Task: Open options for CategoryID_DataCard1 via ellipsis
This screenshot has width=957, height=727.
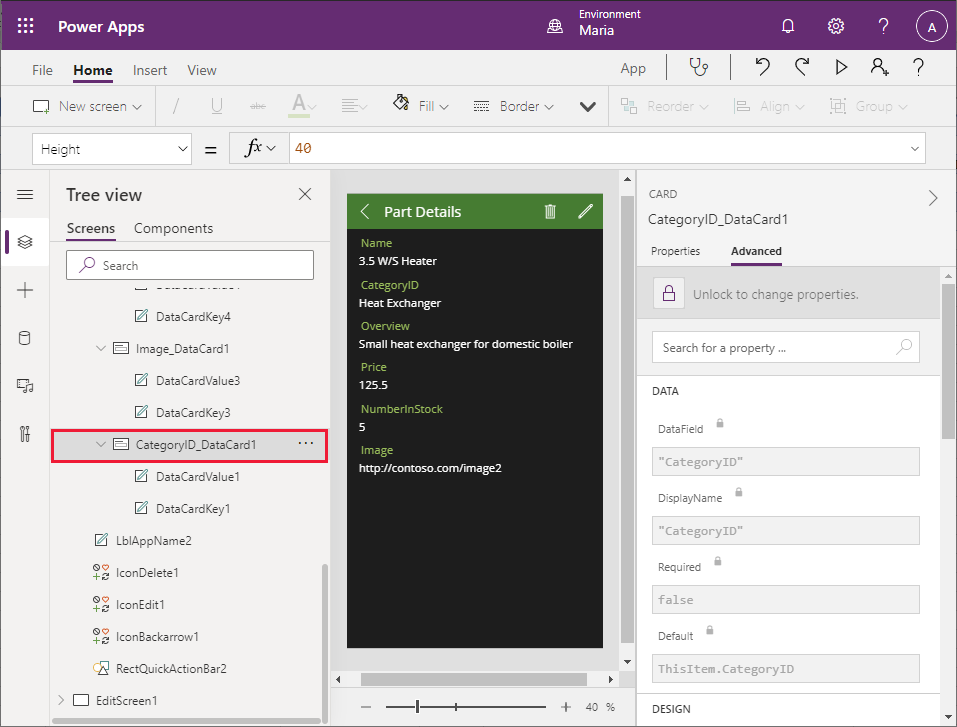Action: point(305,446)
